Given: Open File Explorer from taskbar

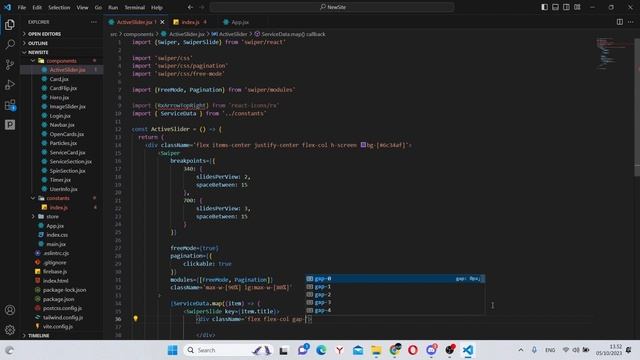Looking at the screenshot, I should click(x=376, y=350).
